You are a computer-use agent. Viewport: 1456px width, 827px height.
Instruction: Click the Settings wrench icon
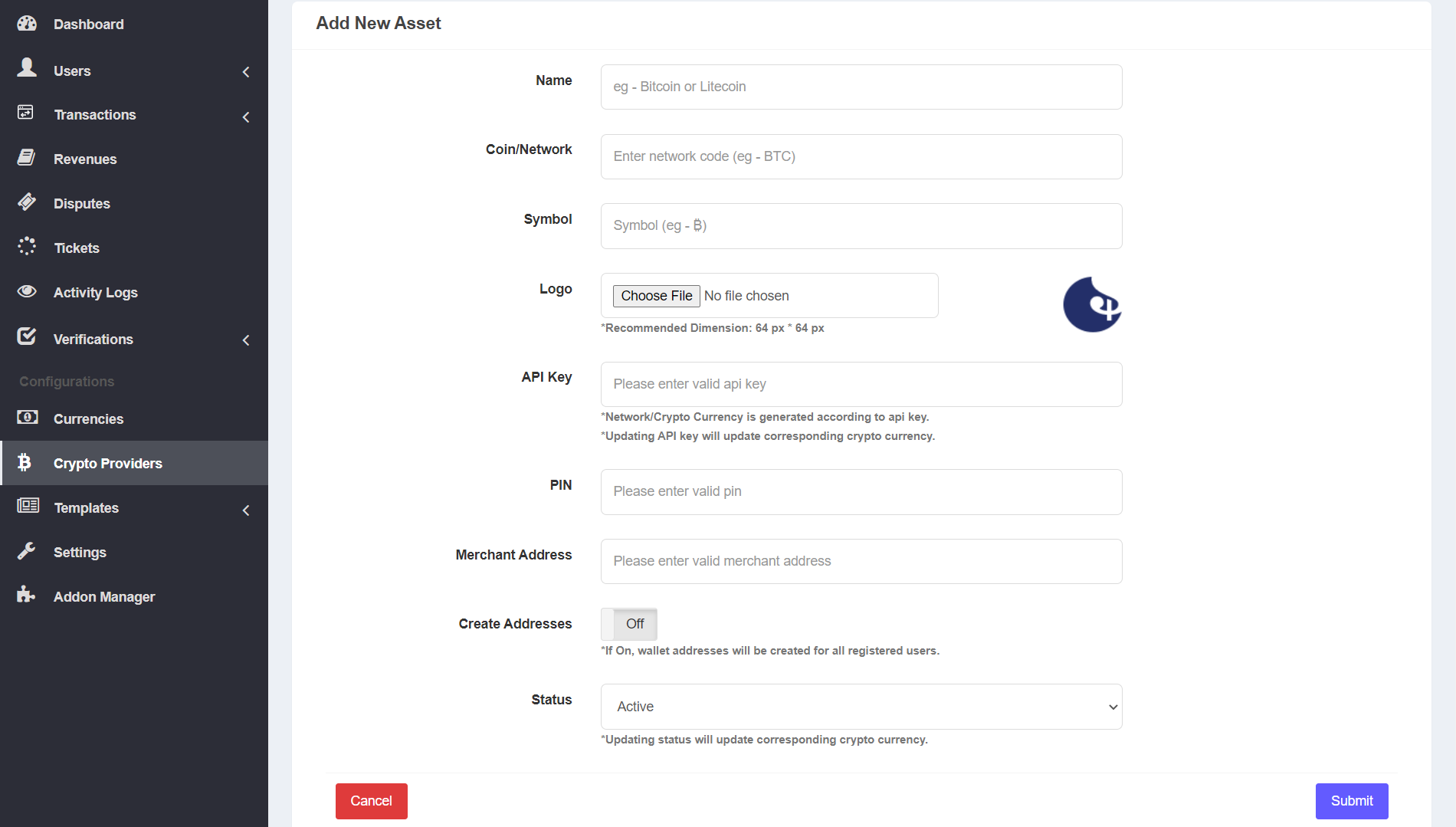pos(27,551)
